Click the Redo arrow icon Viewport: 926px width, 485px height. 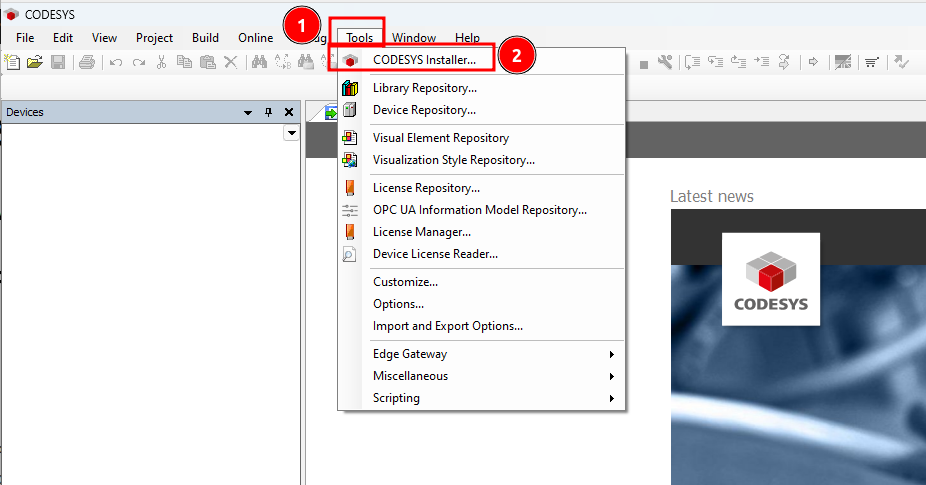(139, 62)
